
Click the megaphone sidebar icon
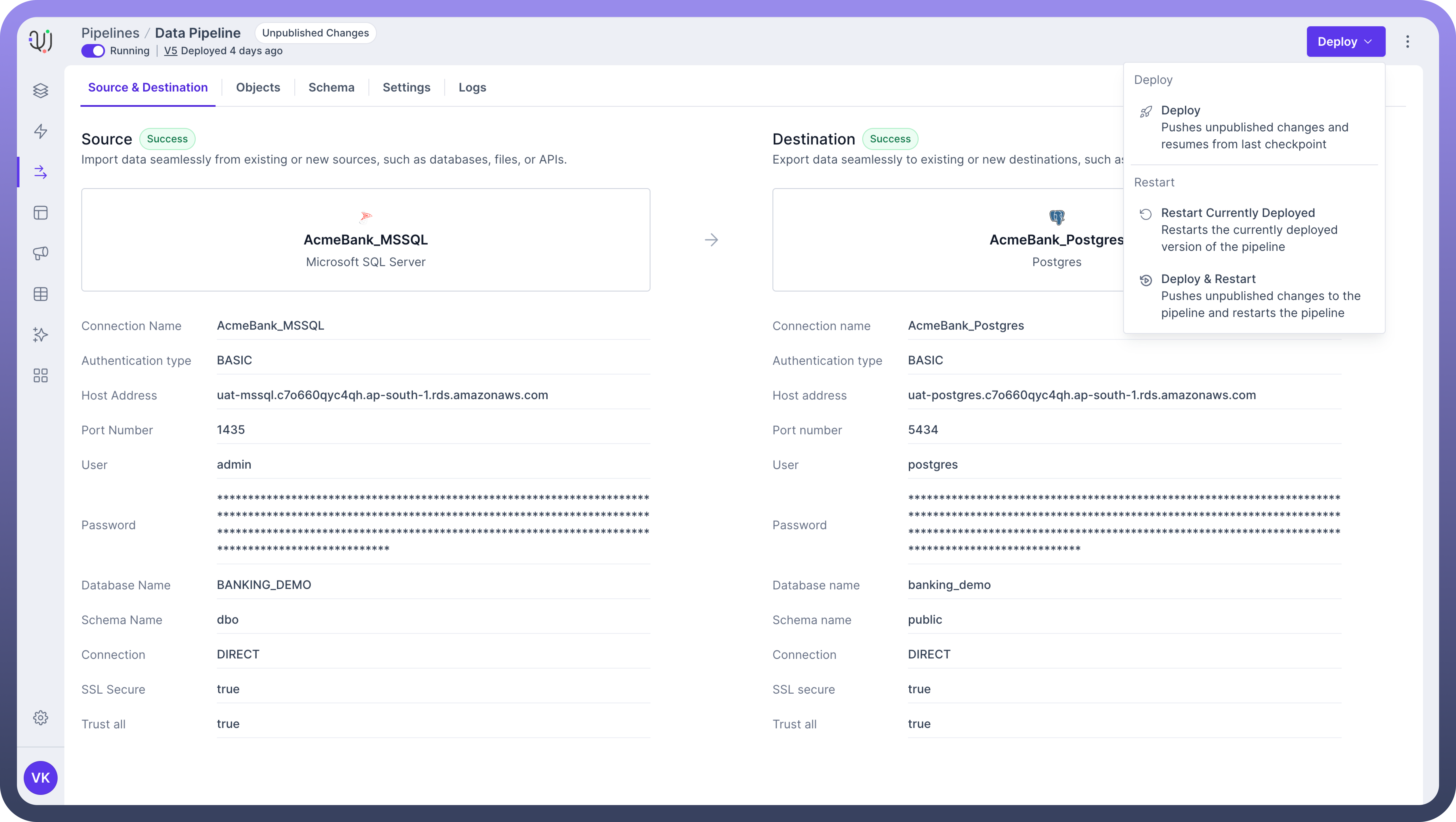[41, 253]
